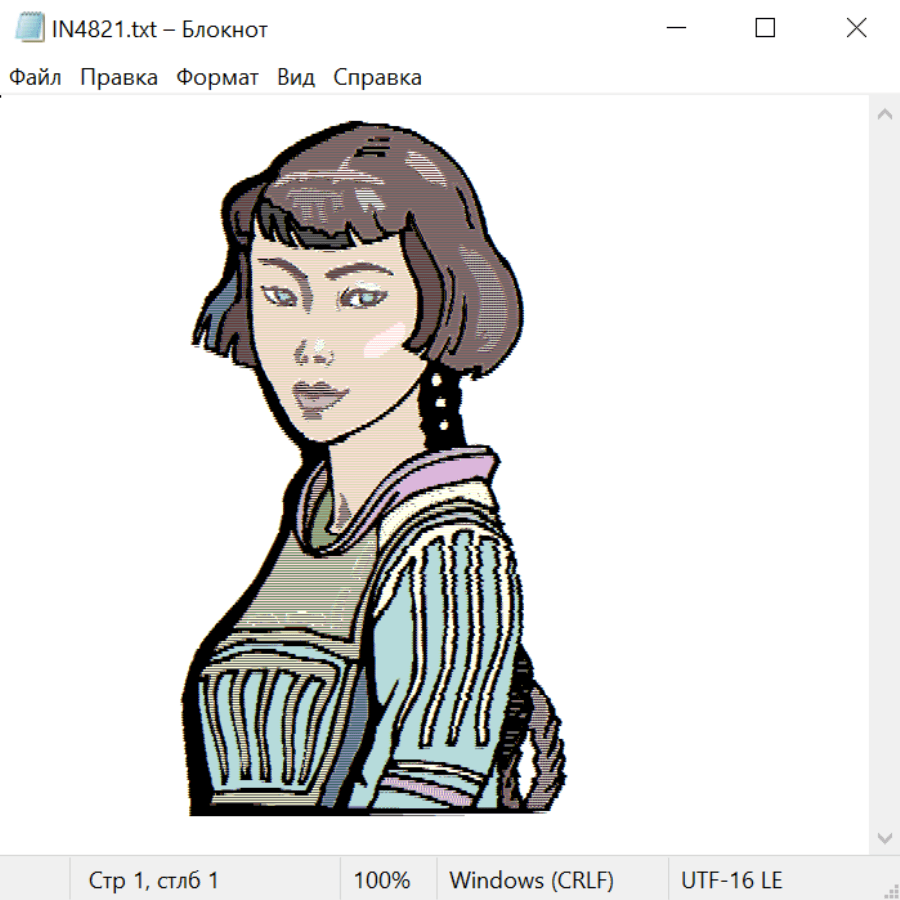The image size is (900, 900).
Task: Click the 'IN4821.txt – Блокнот' window title
Action: tap(160, 29)
